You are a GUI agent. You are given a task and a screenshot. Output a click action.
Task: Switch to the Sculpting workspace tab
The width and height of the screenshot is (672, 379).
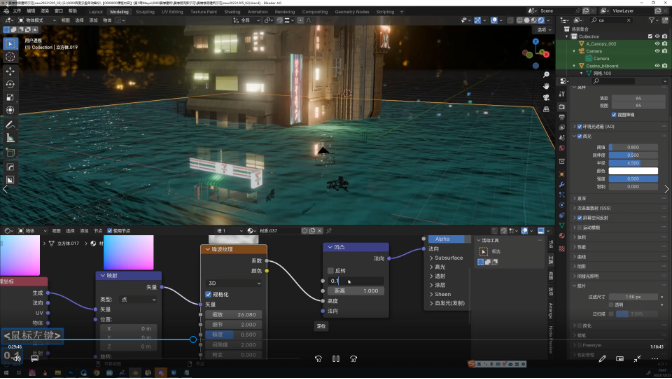[x=145, y=12]
